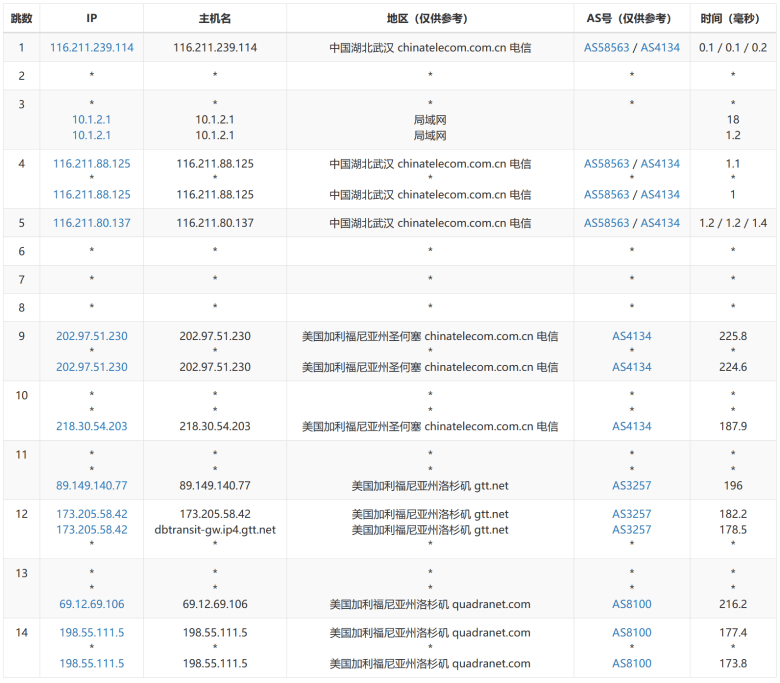Click hop number 8 in first column
780x683 pixels.
21,308
